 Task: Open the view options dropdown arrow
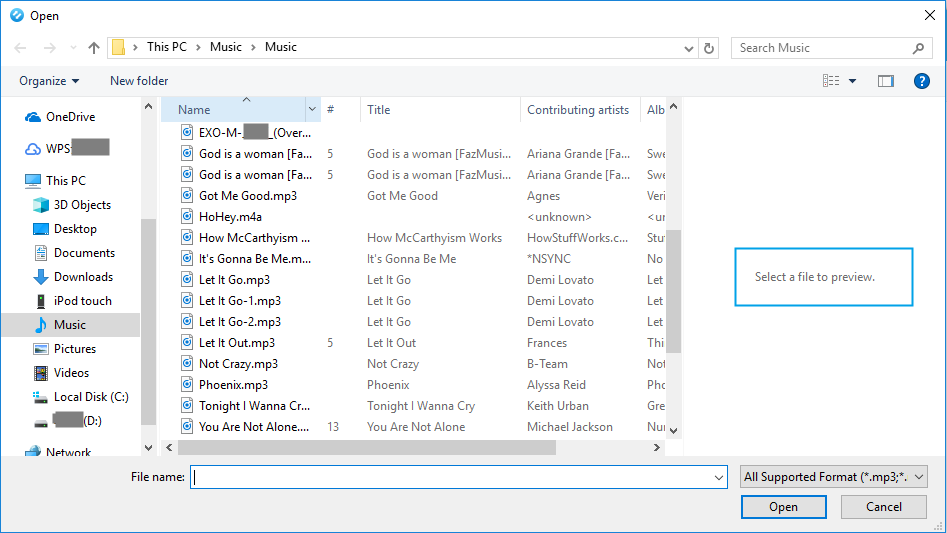click(852, 81)
